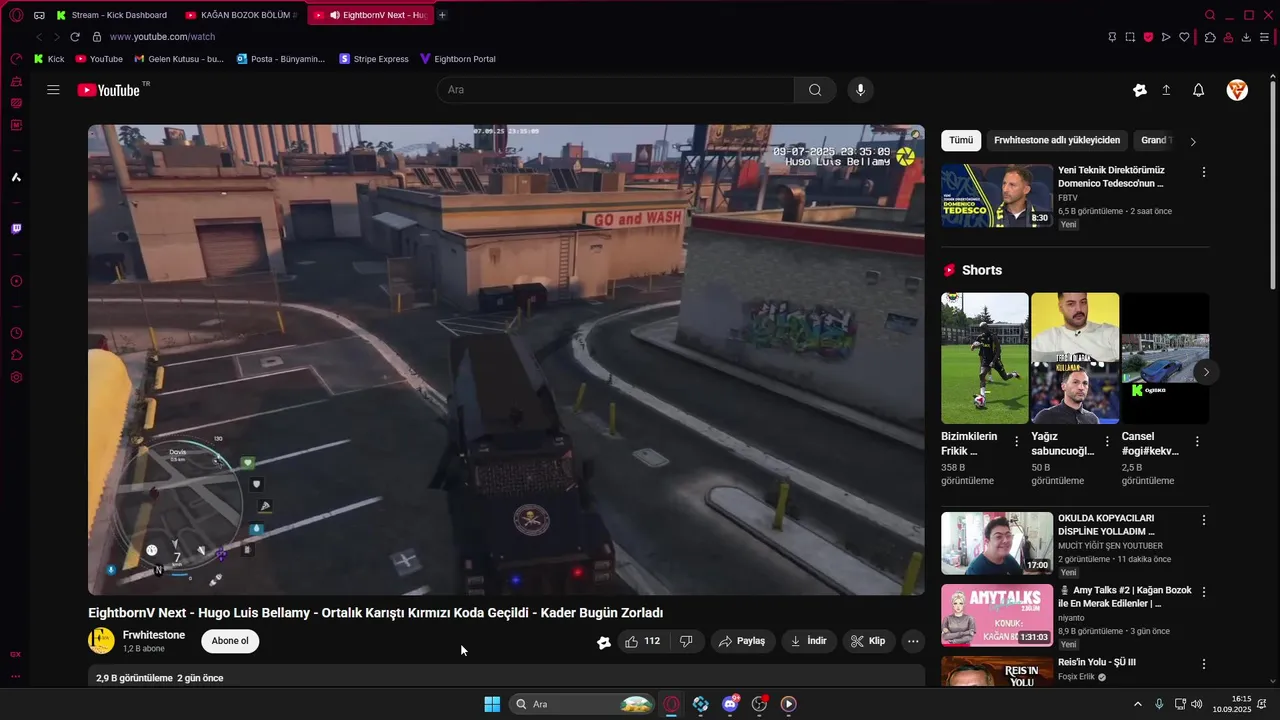The width and height of the screenshot is (1280, 720).
Task: Open the Cansel #ogi short thumbnail
Action: (1165, 358)
